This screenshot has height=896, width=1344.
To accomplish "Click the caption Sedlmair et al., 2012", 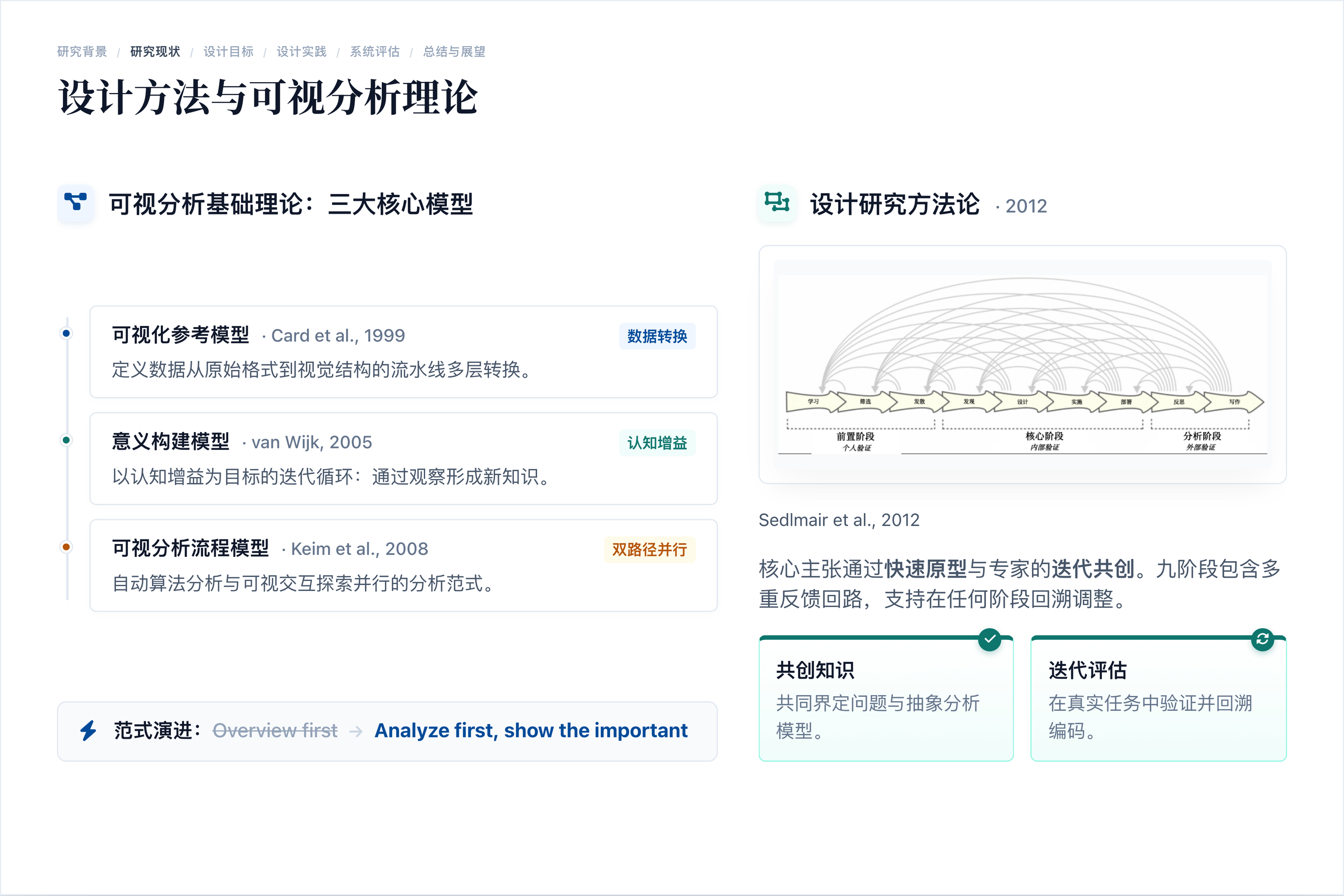I will 839,520.
